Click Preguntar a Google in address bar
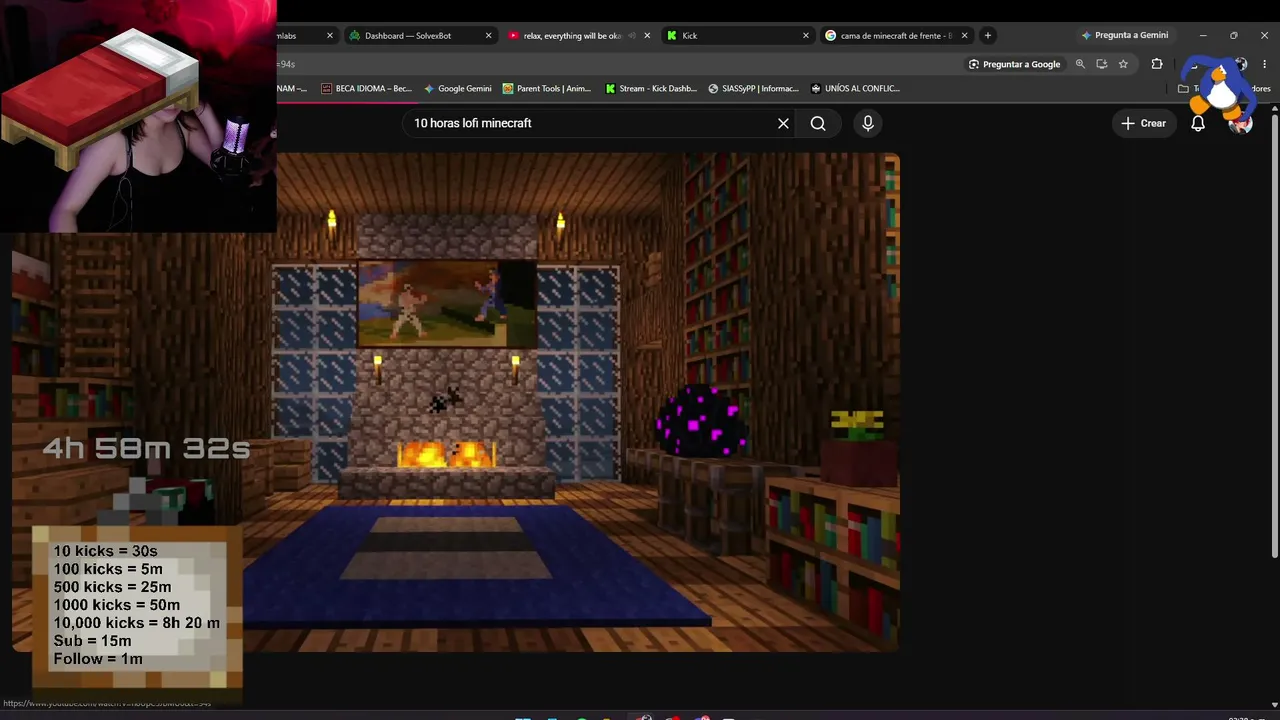The height and width of the screenshot is (720, 1280). 1014,64
